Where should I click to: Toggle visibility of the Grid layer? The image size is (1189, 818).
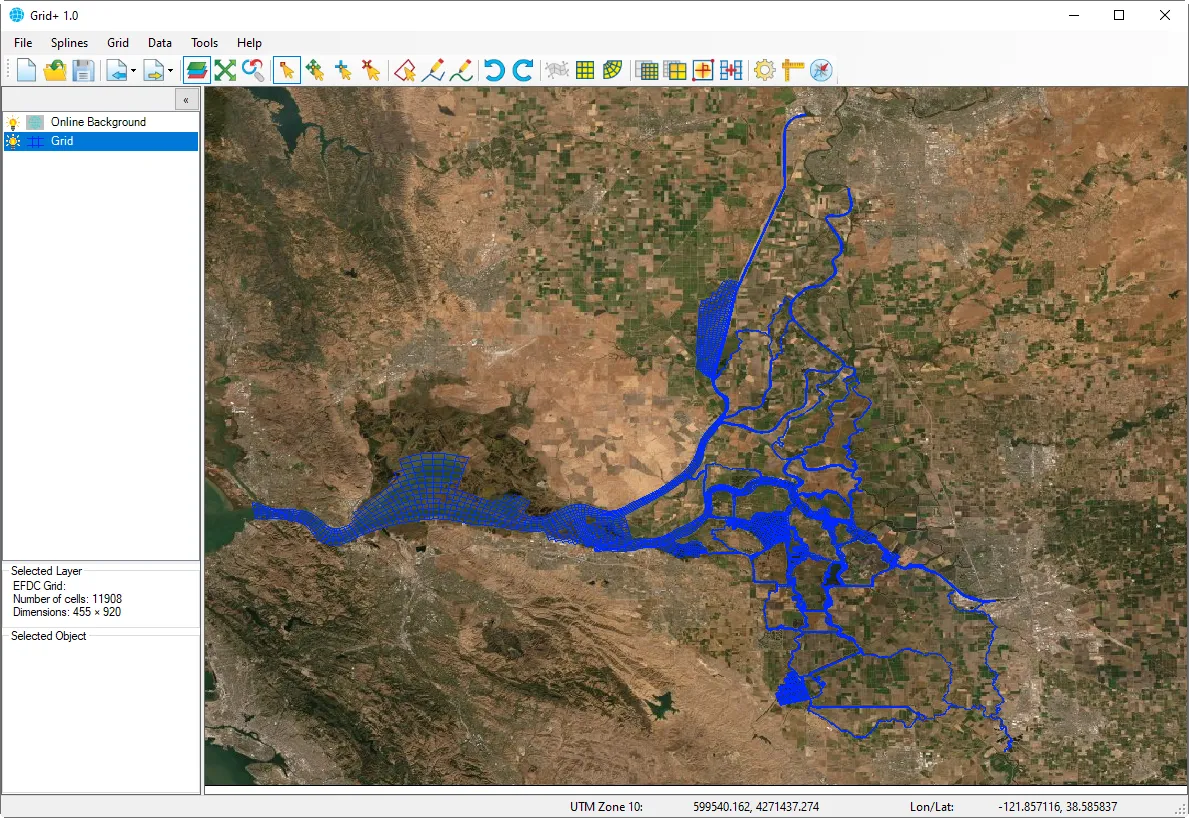coord(13,141)
